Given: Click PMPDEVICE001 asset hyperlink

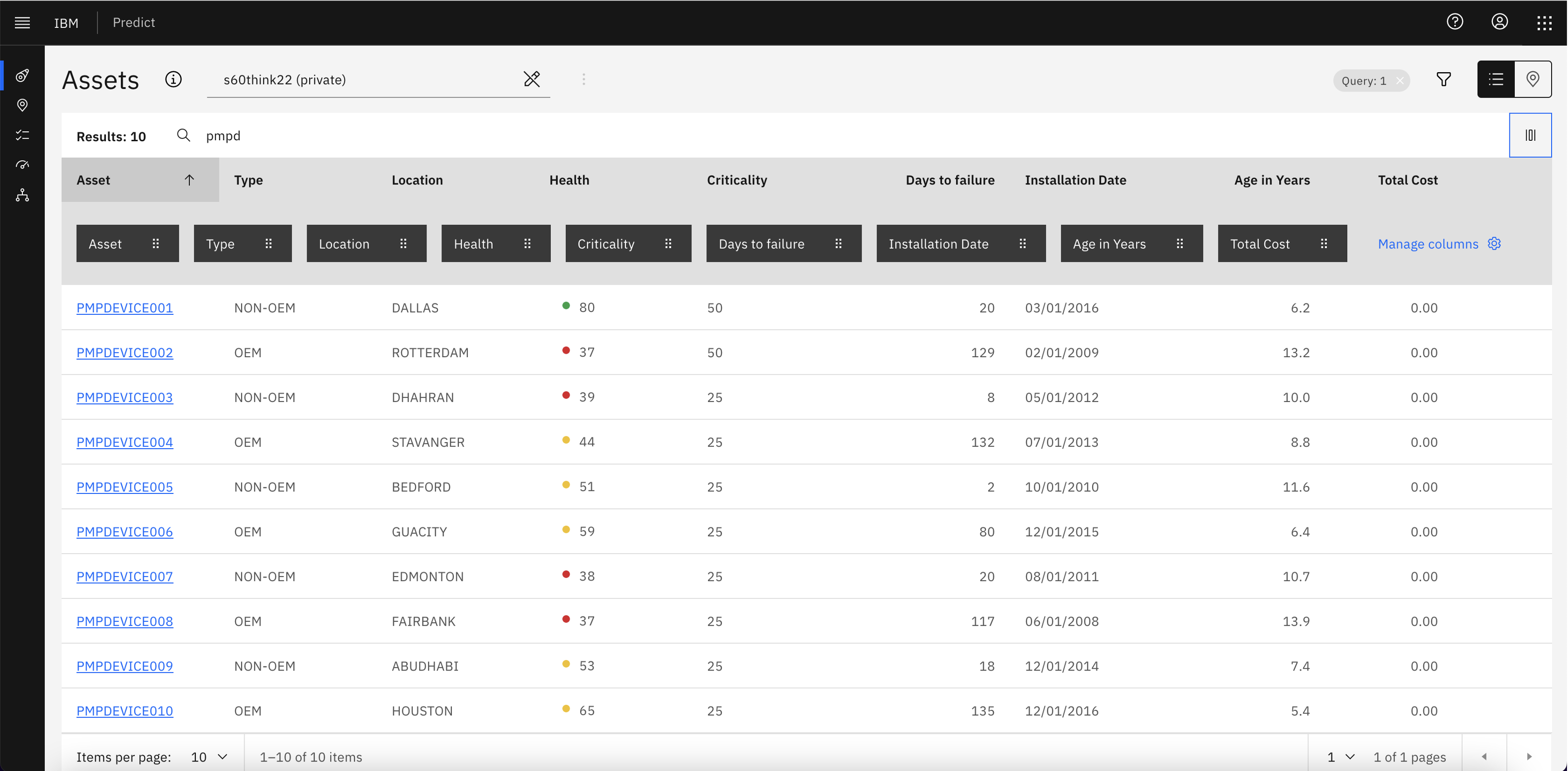Looking at the screenshot, I should tap(125, 307).
